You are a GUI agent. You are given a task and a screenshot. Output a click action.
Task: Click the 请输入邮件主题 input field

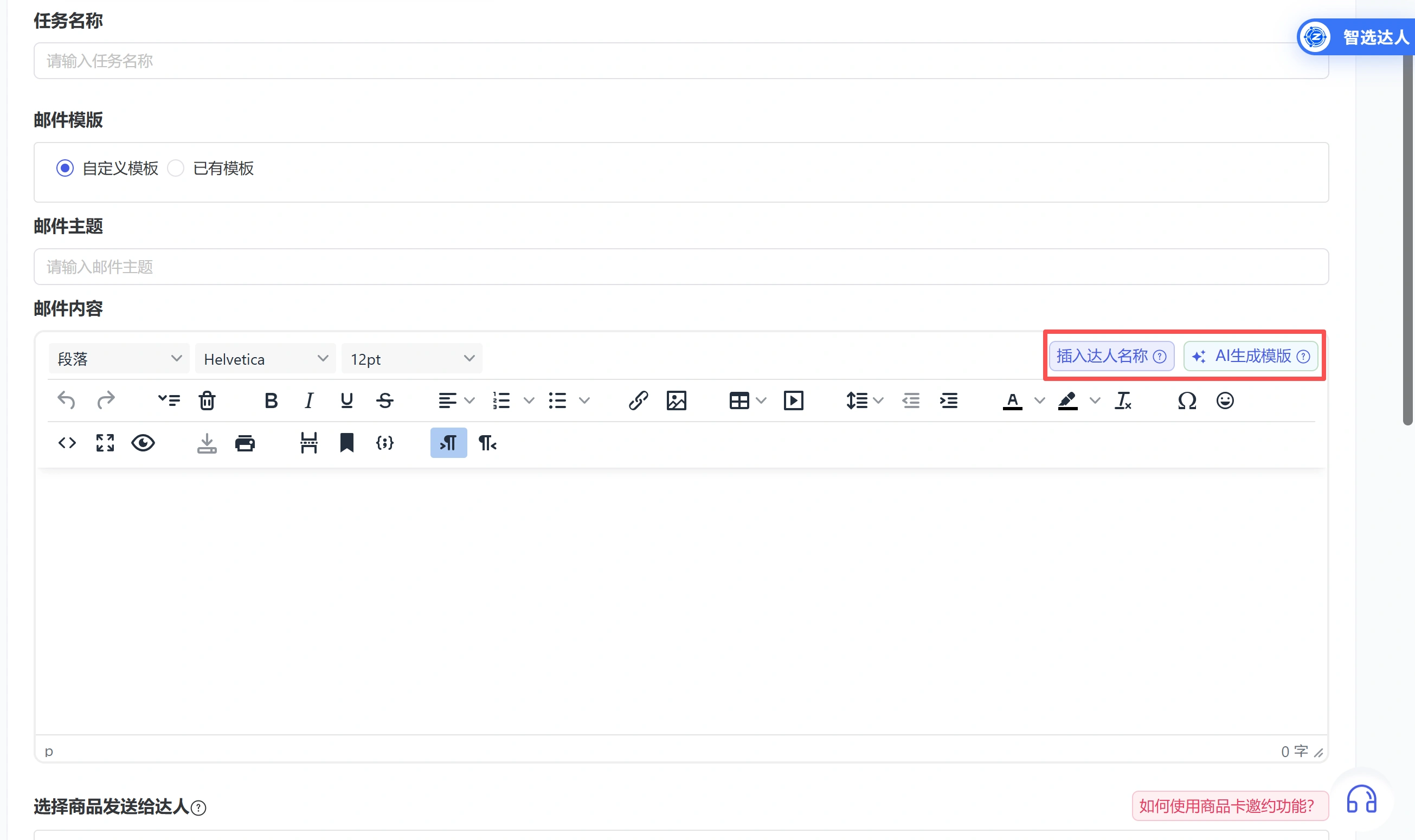coord(680,267)
